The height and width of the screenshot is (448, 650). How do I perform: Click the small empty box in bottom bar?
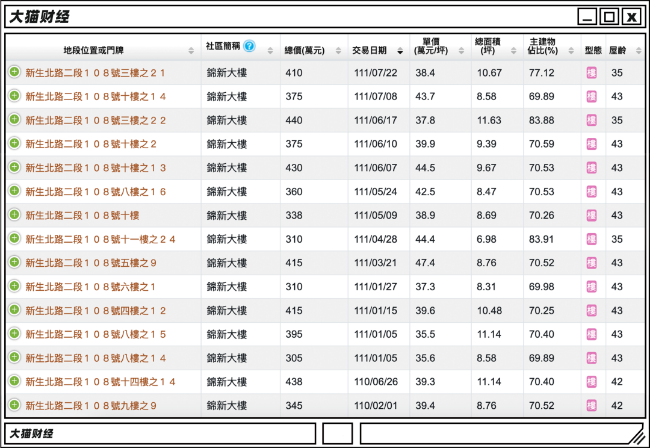(x=337, y=433)
